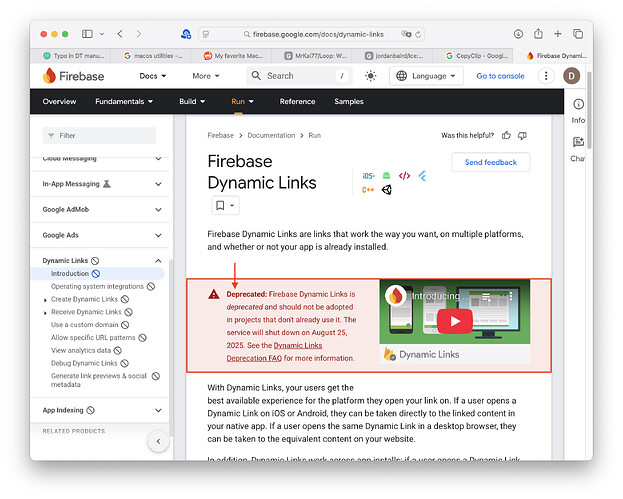Open 'View analytics data' sidebar link
This screenshot has width=623, height=499.
point(81,350)
